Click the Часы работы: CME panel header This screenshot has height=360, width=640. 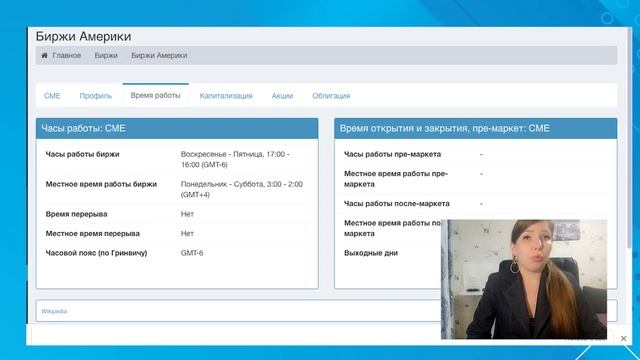click(177, 128)
